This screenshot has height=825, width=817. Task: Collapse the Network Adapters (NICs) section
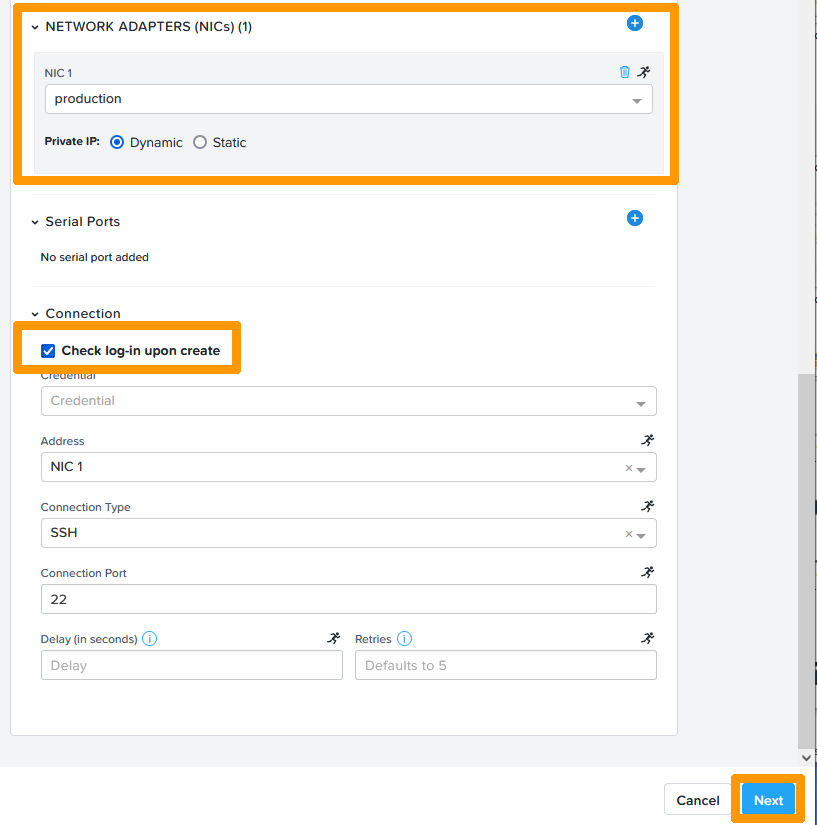coord(35,27)
